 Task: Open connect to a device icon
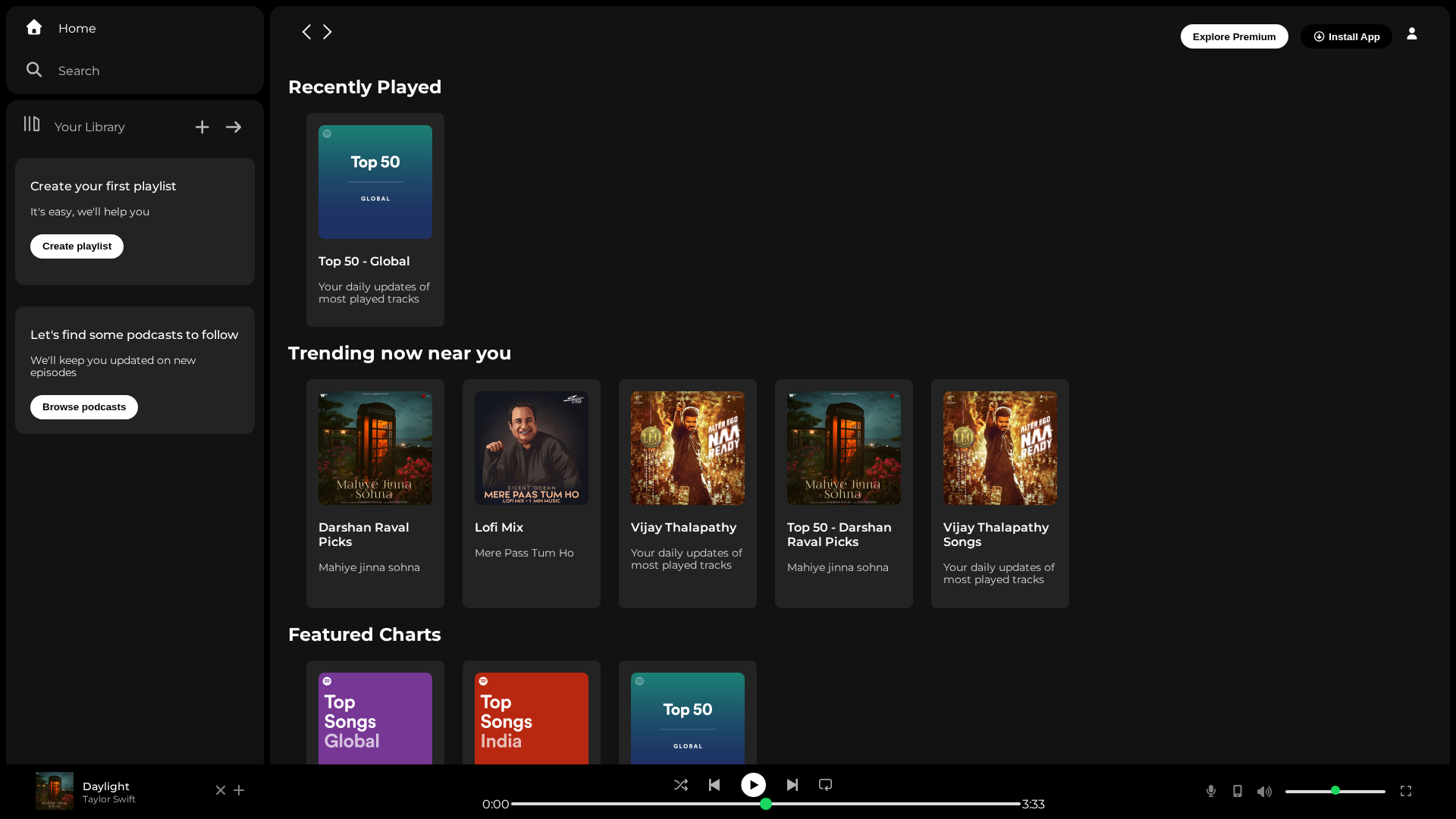pyautogui.click(x=1238, y=791)
